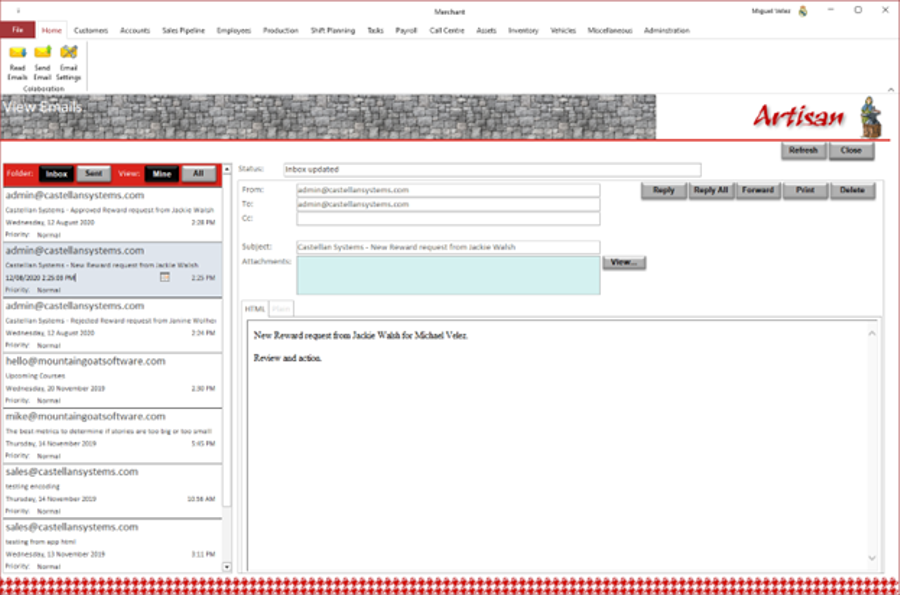Forward the selected email

[x=758, y=190]
